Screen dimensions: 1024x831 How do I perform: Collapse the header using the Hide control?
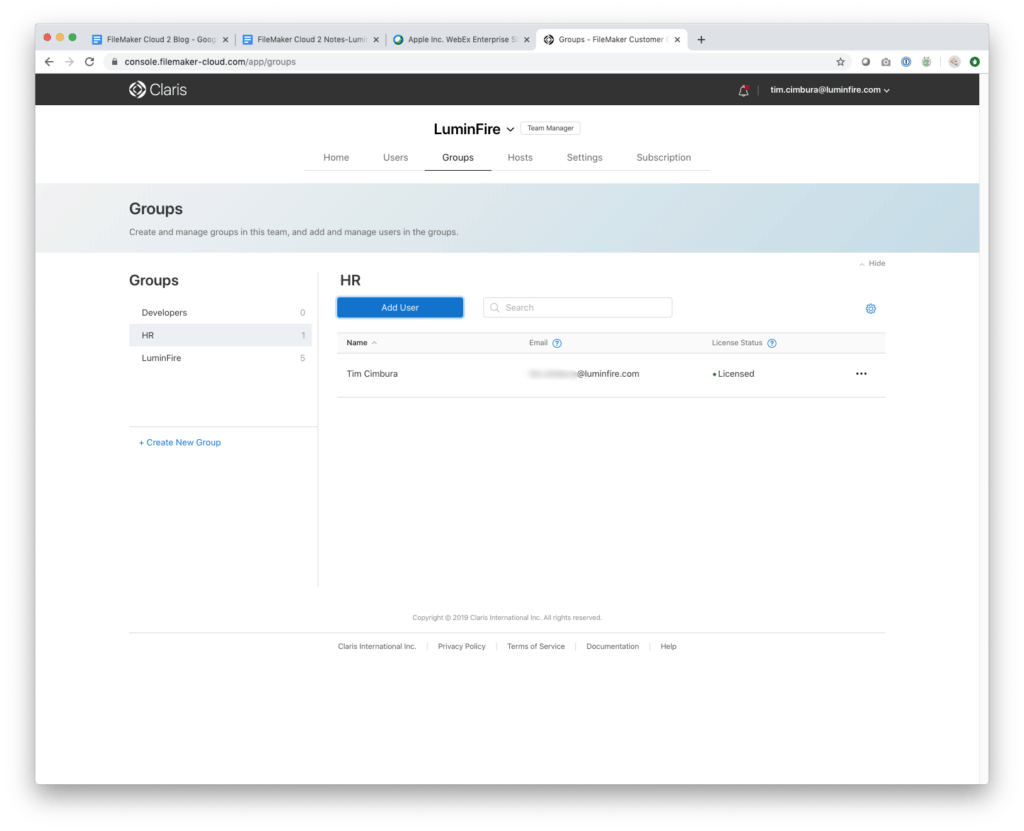(872, 263)
